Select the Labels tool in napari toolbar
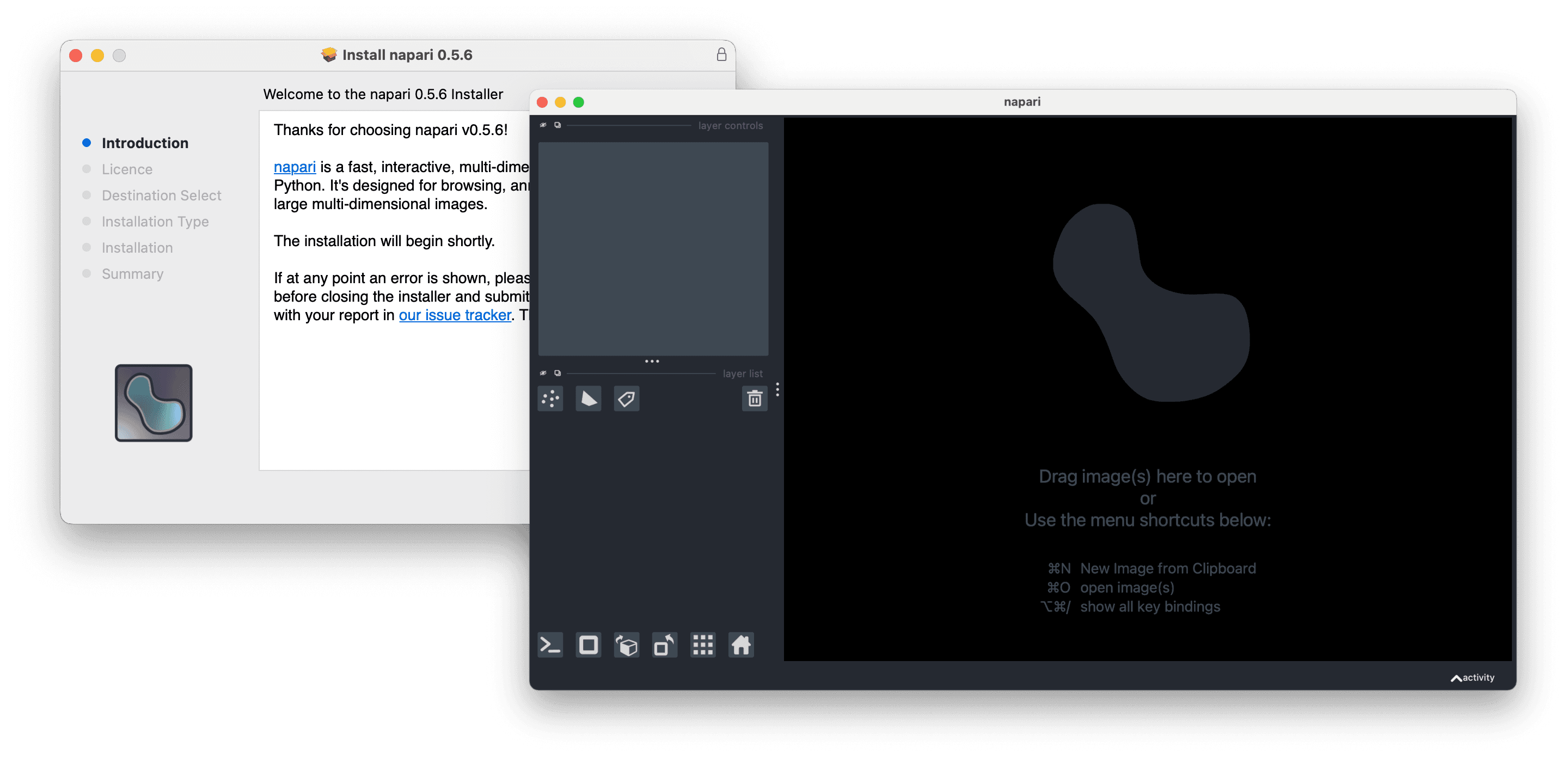The image size is (1568, 758). (625, 400)
